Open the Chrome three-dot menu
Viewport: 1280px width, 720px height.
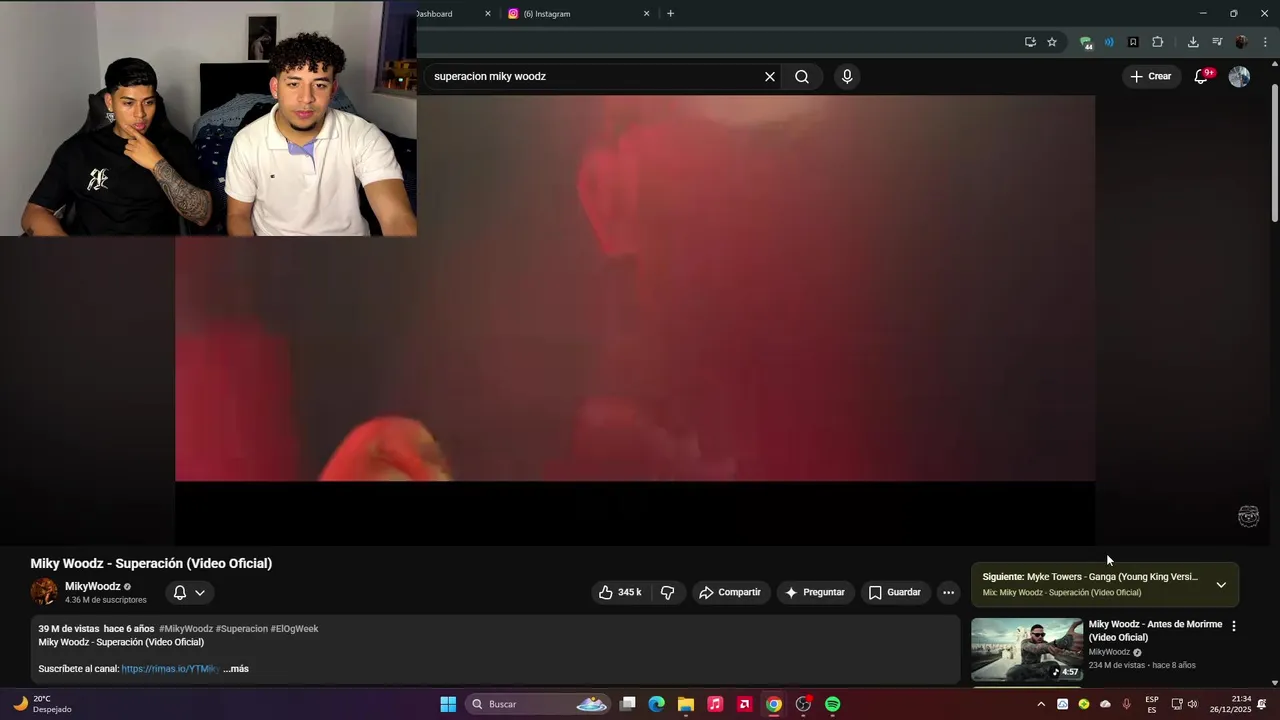[1265, 42]
